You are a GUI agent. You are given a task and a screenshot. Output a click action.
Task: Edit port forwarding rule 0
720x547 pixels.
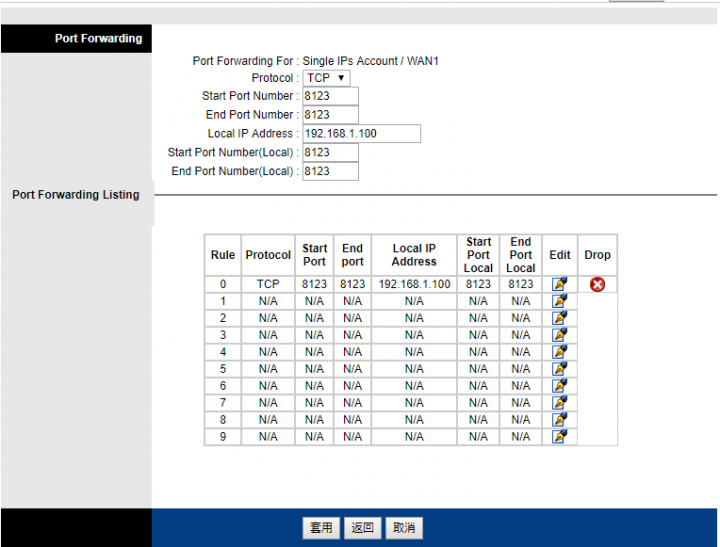pyautogui.click(x=559, y=284)
